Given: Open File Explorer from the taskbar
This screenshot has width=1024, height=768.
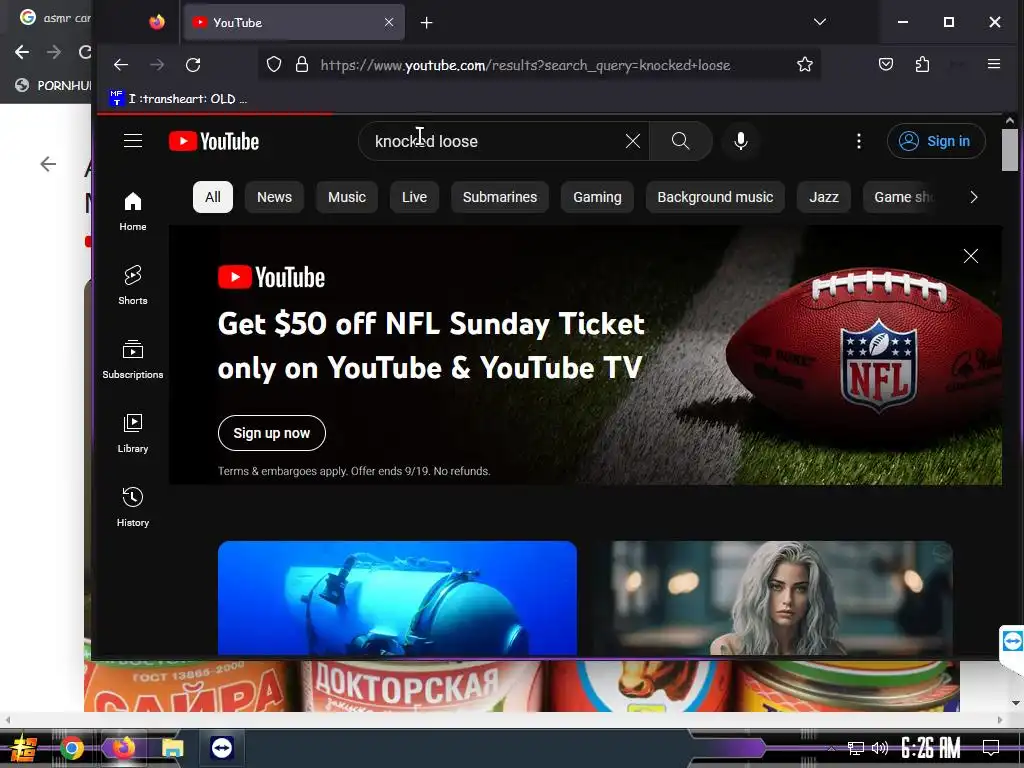Looking at the screenshot, I should [172, 748].
